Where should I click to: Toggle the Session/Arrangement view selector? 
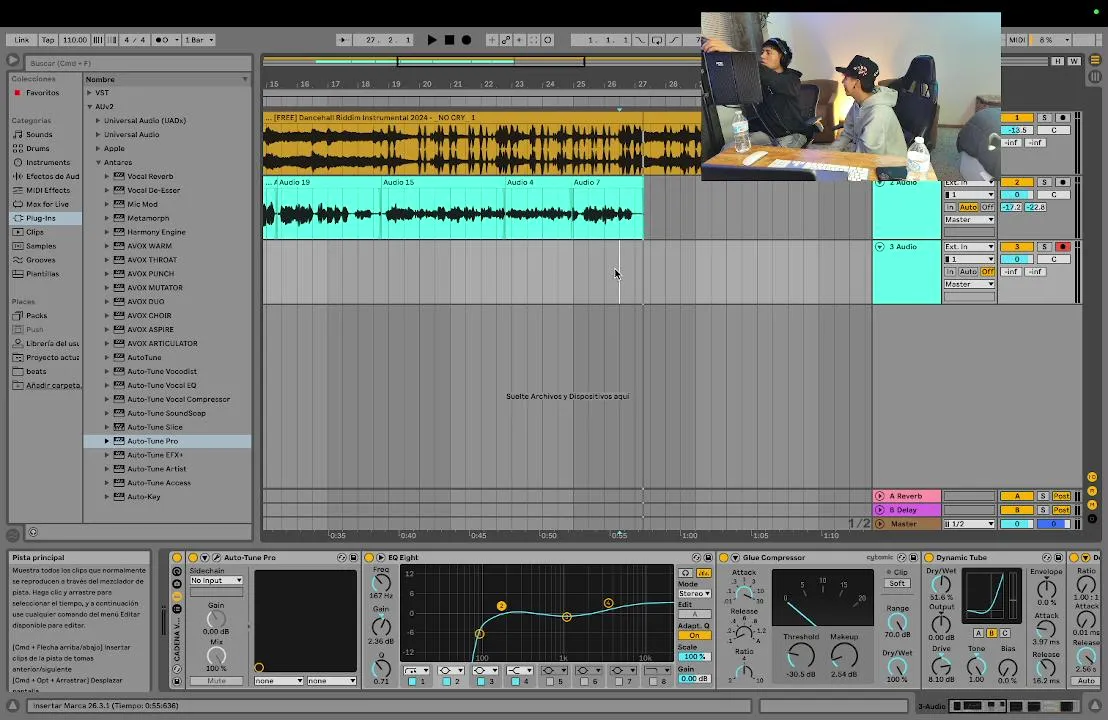(x=1095, y=76)
